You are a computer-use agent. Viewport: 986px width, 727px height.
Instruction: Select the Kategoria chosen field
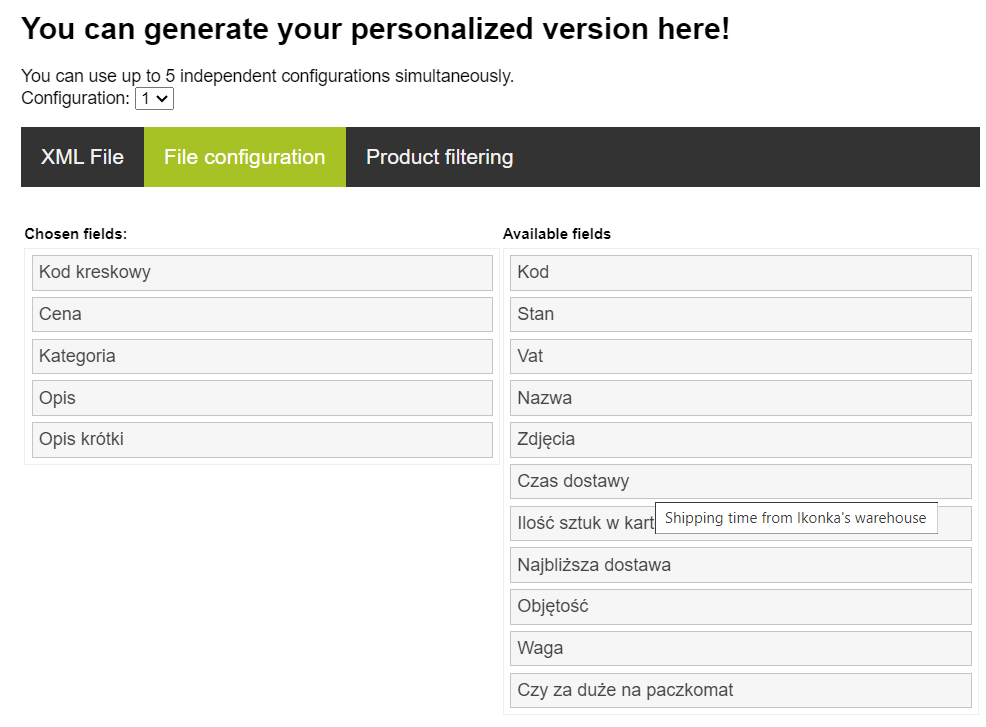click(262, 356)
